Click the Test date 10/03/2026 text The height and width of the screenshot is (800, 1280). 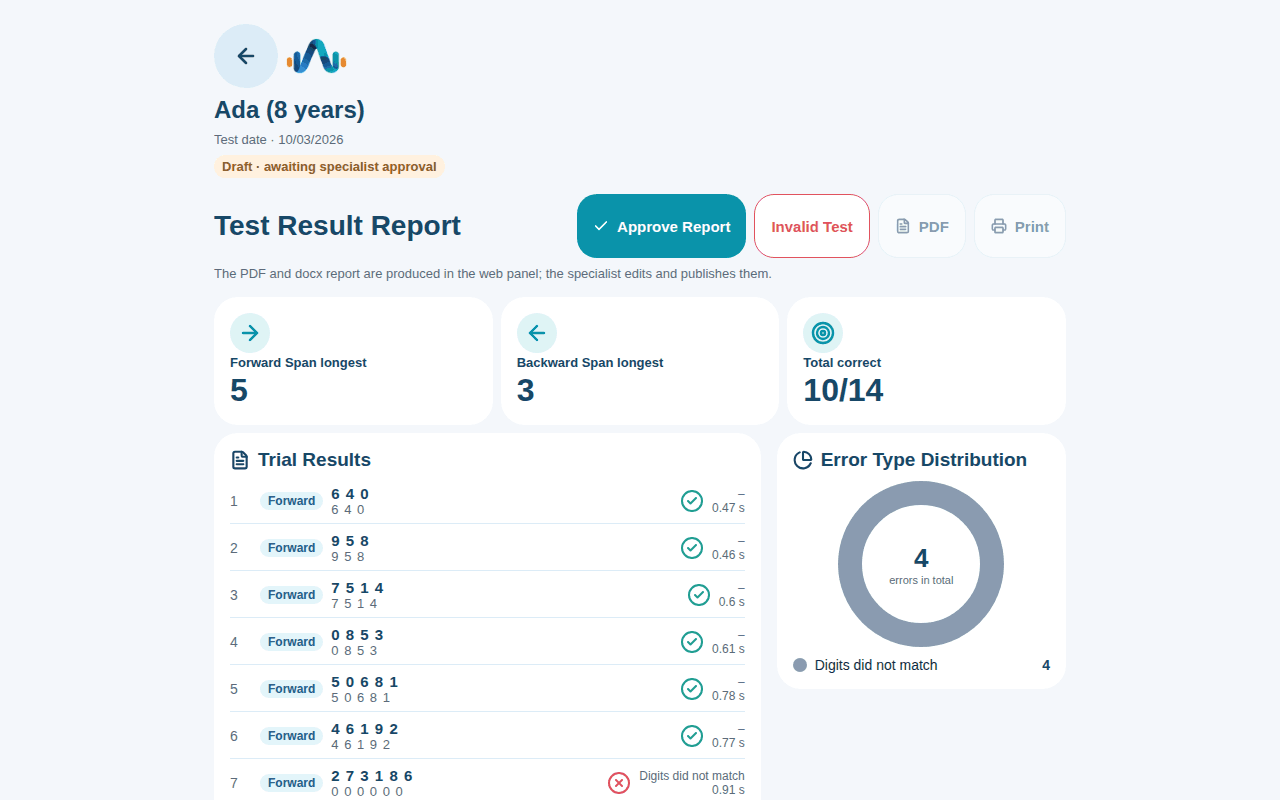pos(279,140)
